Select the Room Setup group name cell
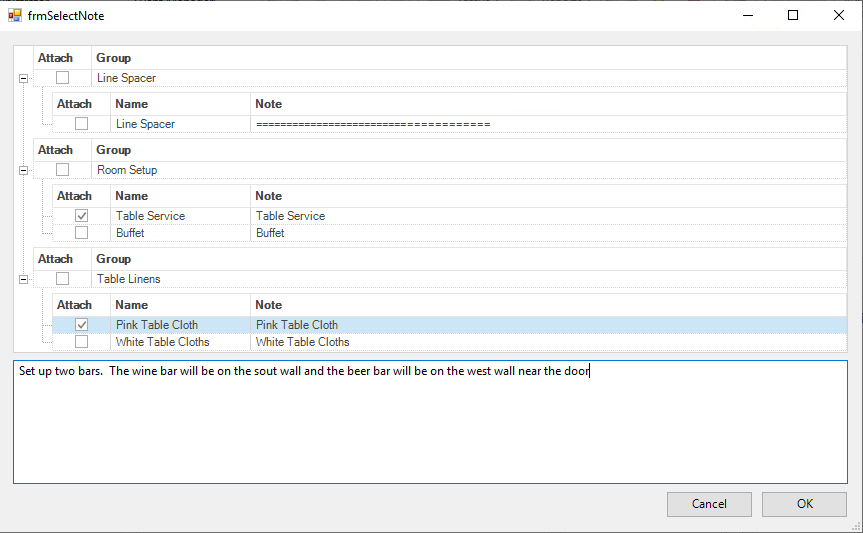The width and height of the screenshot is (863, 533). click(469, 170)
